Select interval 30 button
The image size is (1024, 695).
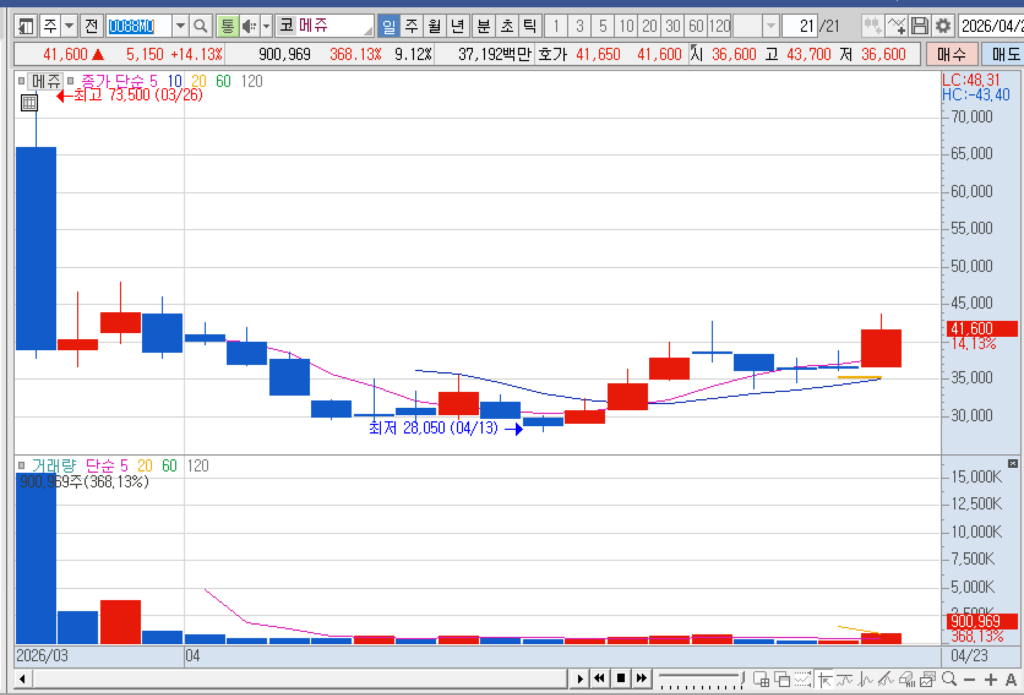[673, 26]
